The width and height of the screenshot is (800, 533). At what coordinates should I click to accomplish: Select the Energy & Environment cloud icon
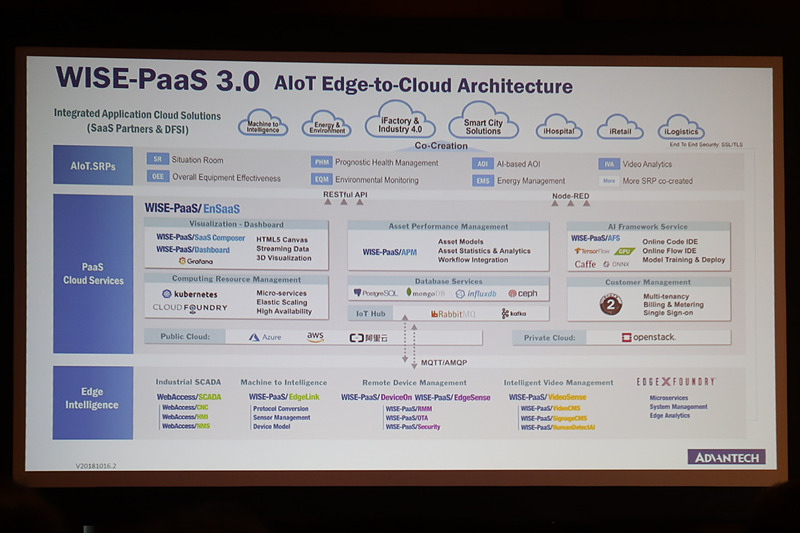pos(327,123)
